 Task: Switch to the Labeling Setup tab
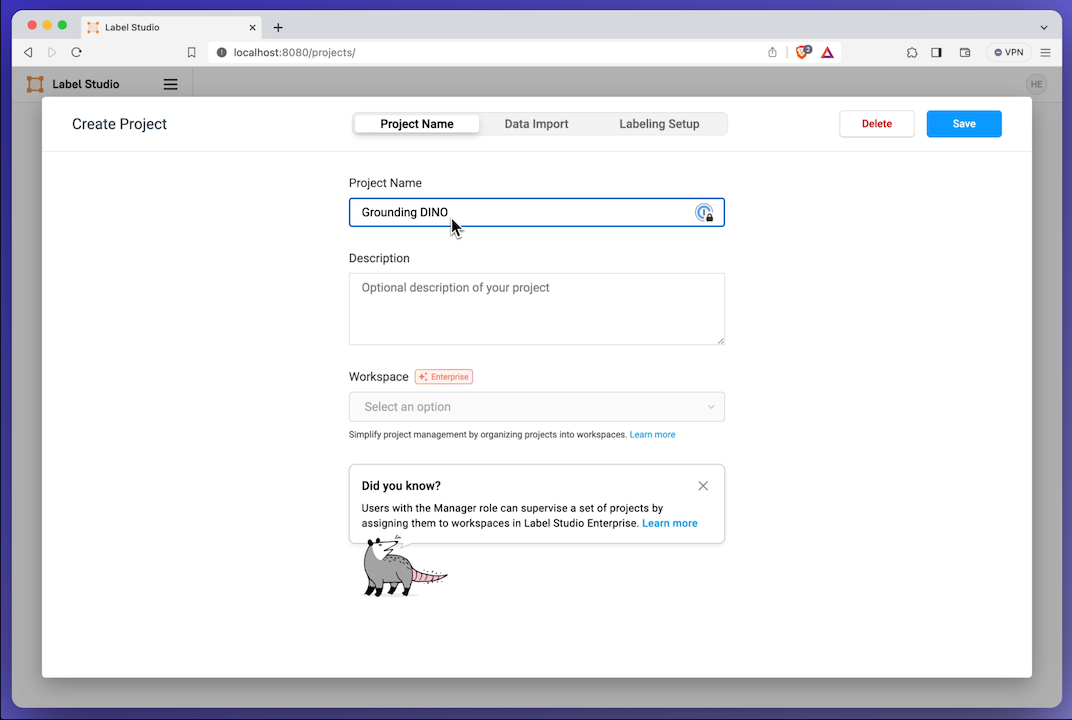(x=659, y=124)
